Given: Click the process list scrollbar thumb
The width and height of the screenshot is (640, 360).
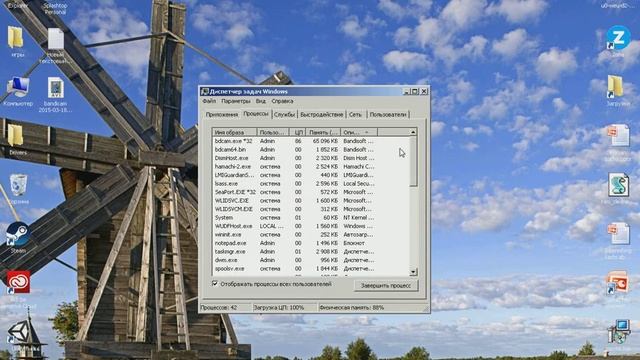Looking at the screenshot, I should click(x=413, y=162).
